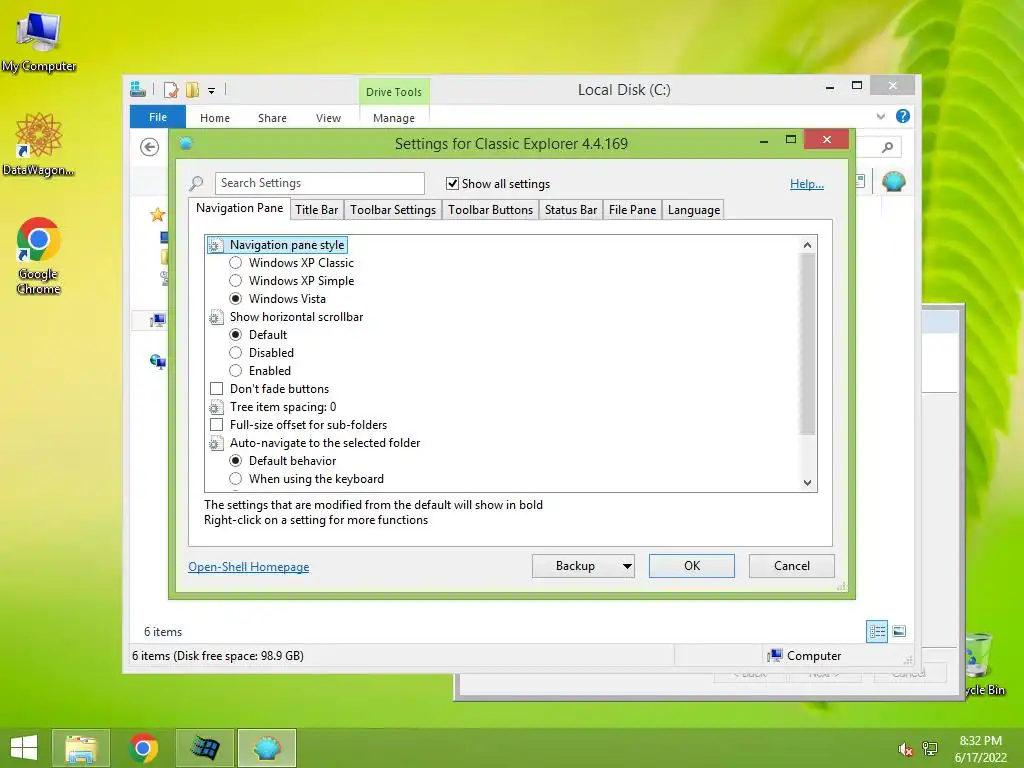This screenshot has height=768, width=1024.
Task: Visit the Open-Shell Homepage link
Action: click(x=249, y=567)
